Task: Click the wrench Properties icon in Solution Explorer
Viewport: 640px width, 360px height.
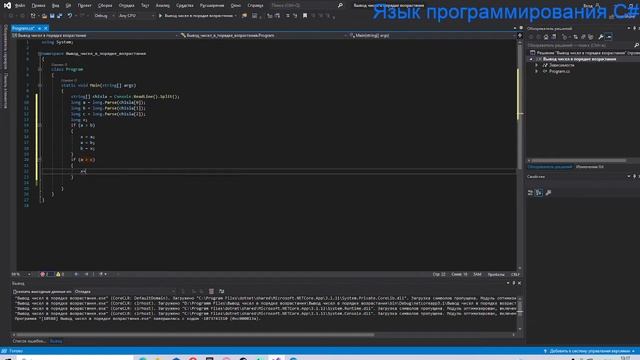Action: [x=601, y=37]
